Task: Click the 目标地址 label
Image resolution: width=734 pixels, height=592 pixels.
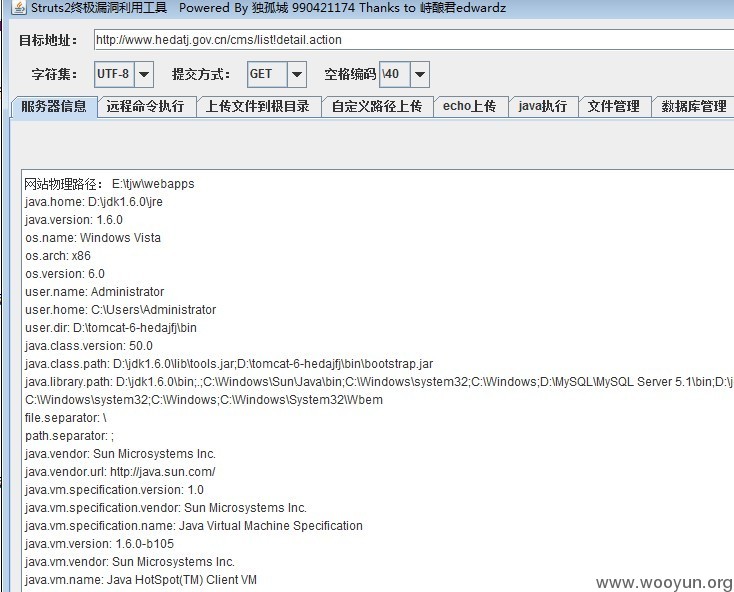Action: 48,40
